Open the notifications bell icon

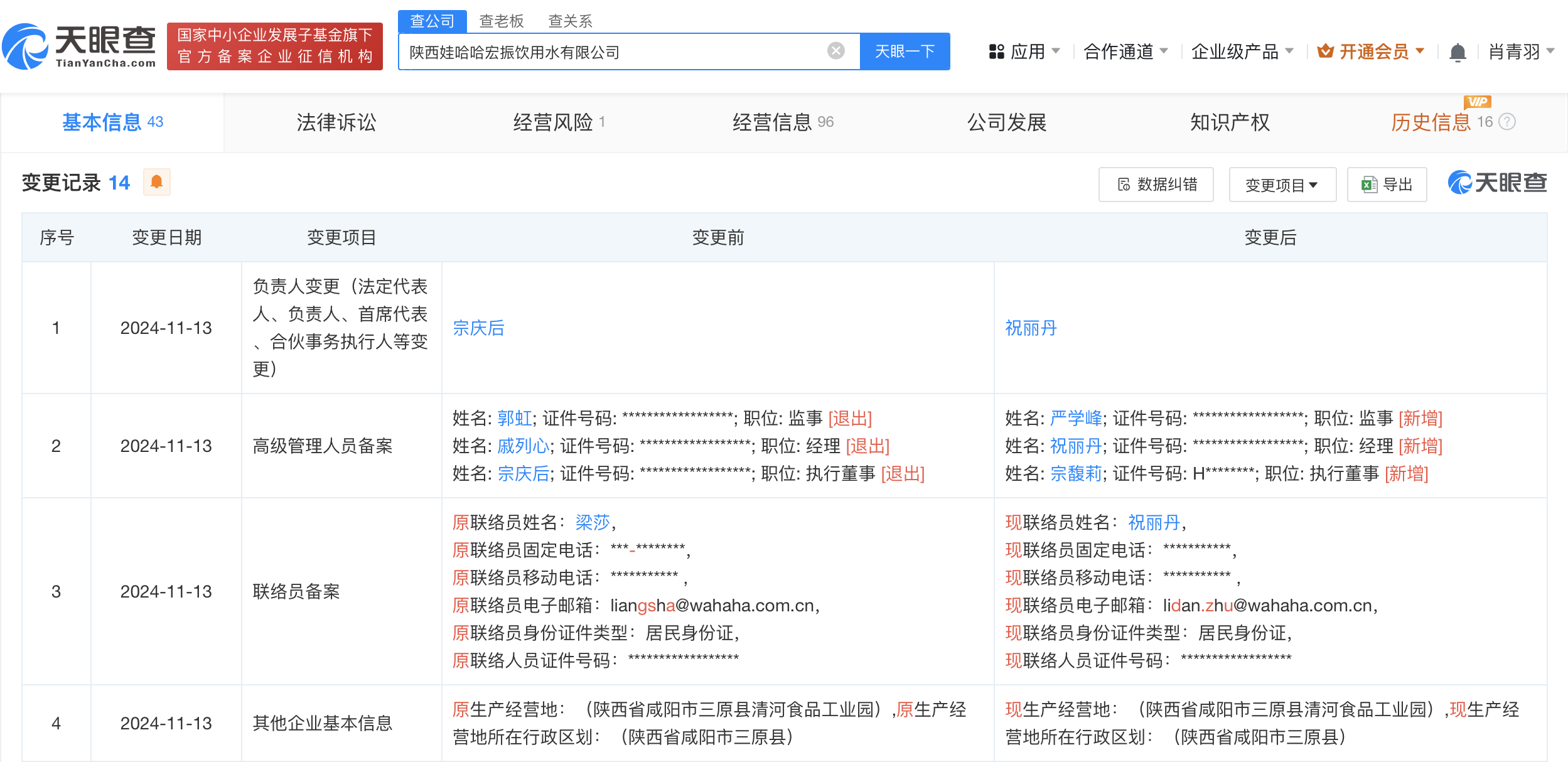[x=1458, y=52]
